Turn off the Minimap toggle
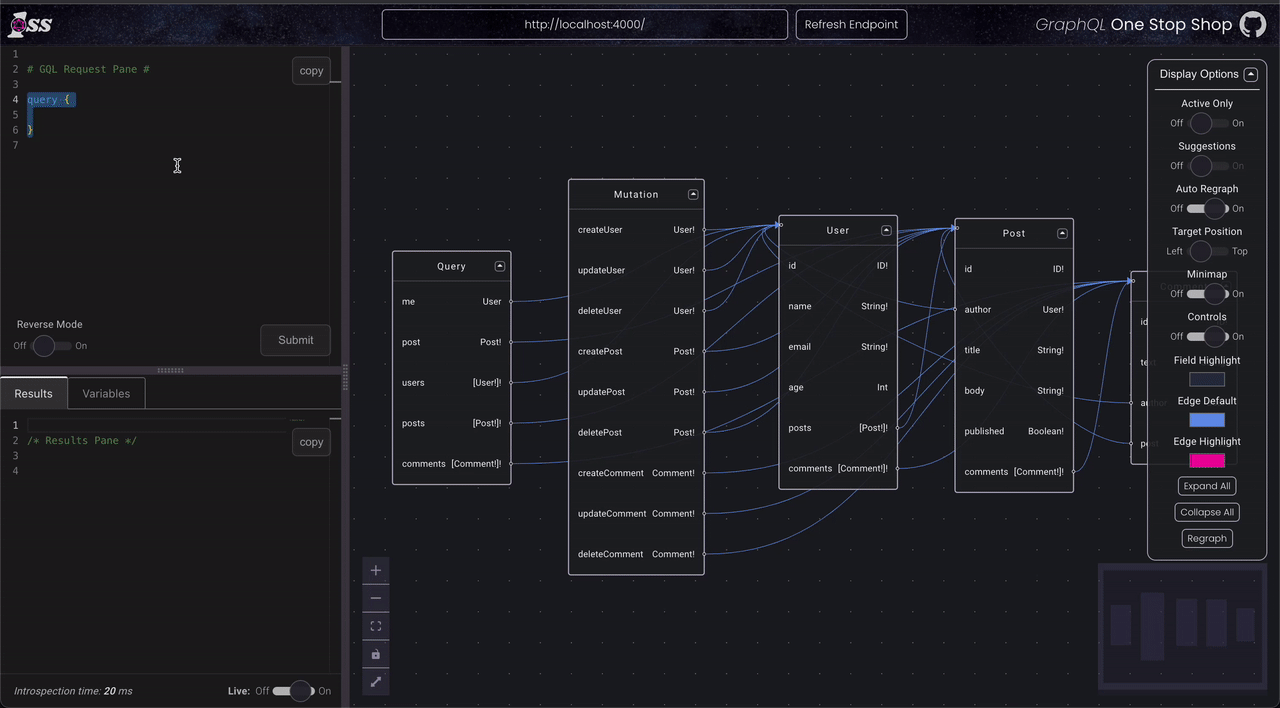The width and height of the screenshot is (1280, 708). click(1207, 294)
